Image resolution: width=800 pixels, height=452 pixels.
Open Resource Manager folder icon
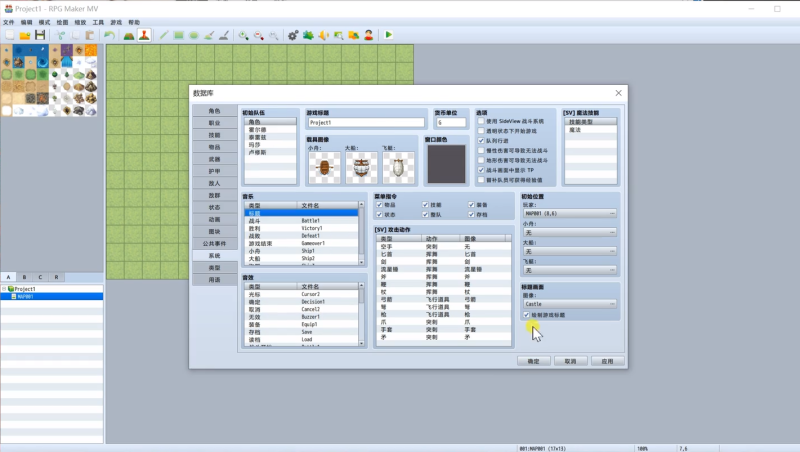click(x=354, y=35)
